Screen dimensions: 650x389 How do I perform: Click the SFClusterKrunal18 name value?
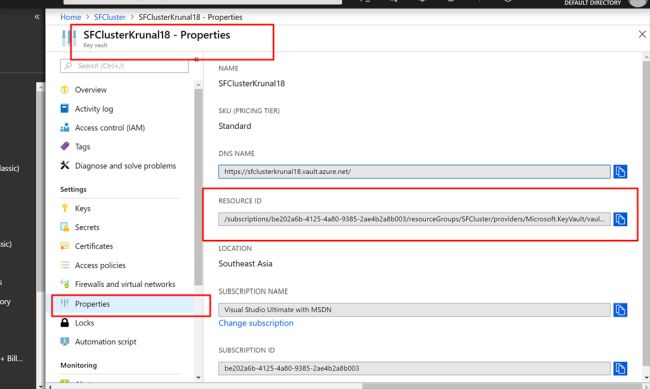tap(252, 83)
